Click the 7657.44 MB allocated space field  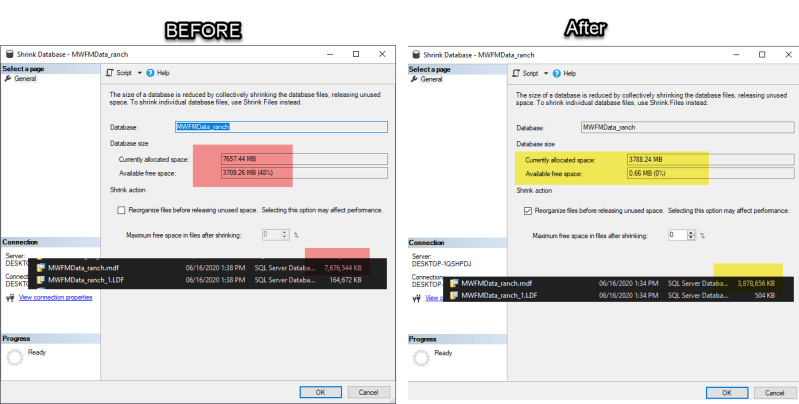(x=304, y=159)
